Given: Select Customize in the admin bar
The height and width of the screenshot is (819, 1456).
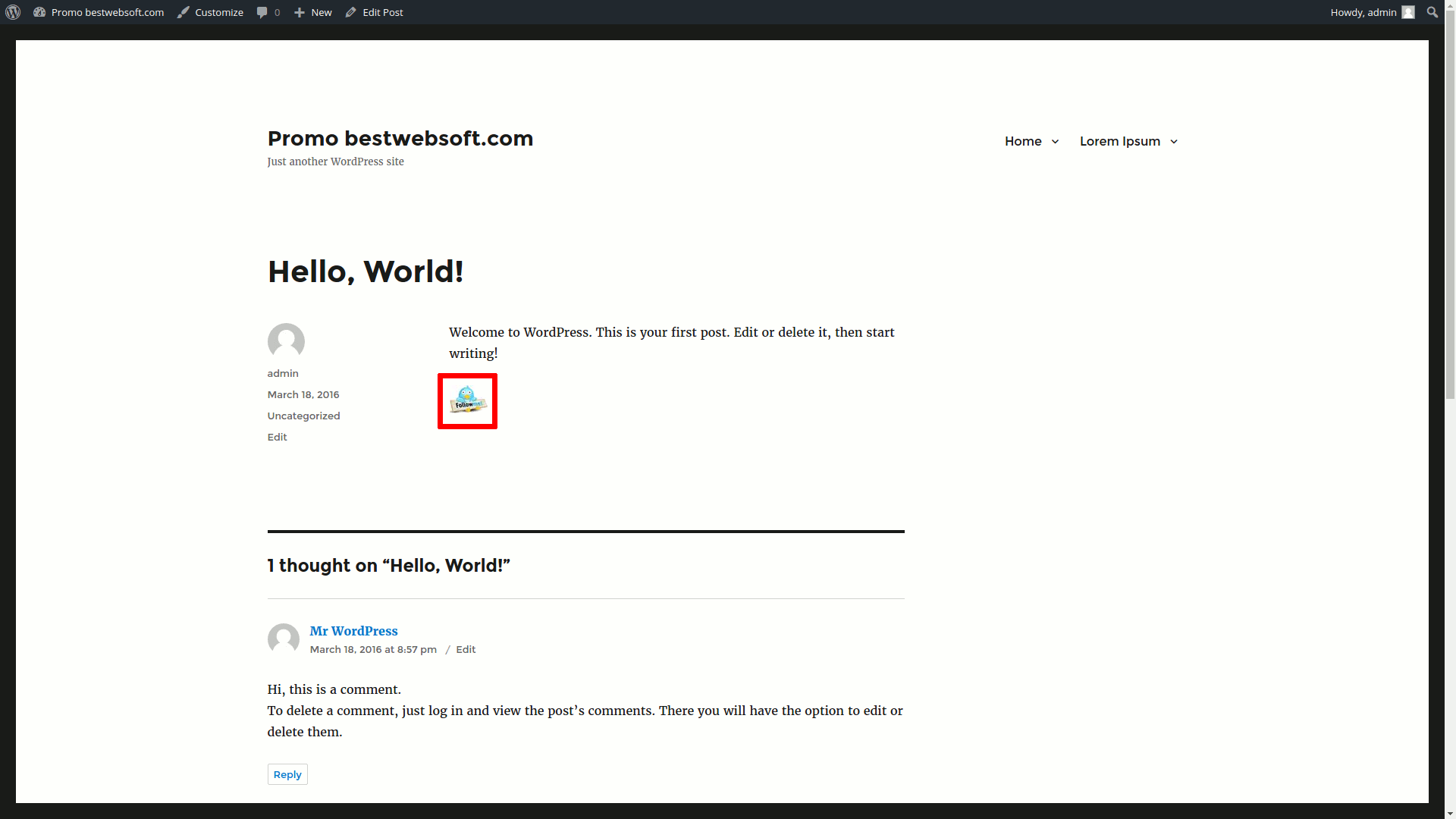Looking at the screenshot, I should pyautogui.click(x=210, y=12).
